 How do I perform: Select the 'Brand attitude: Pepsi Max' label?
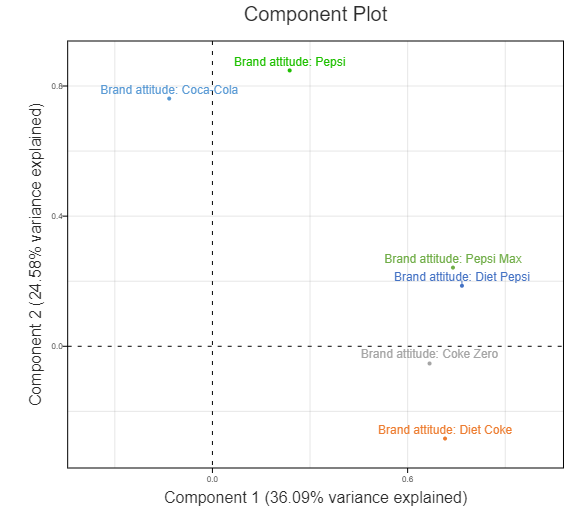tap(453, 259)
